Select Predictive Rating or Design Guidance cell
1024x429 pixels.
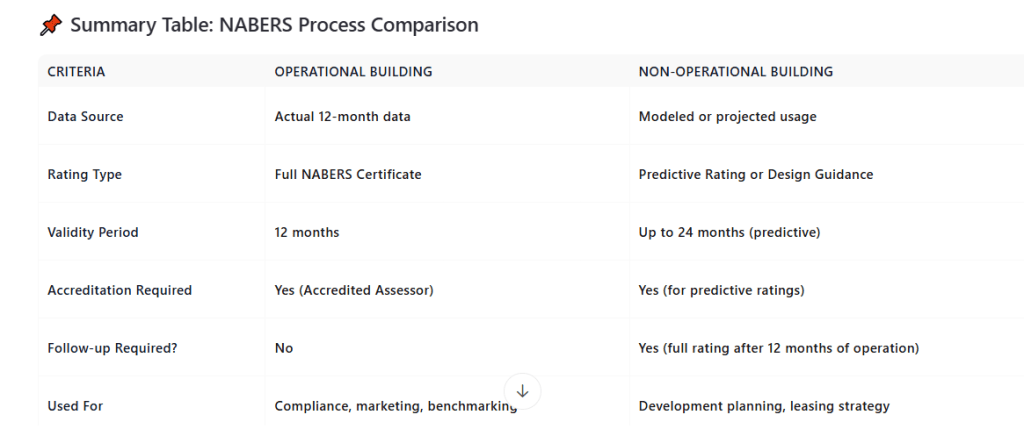coord(755,175)
